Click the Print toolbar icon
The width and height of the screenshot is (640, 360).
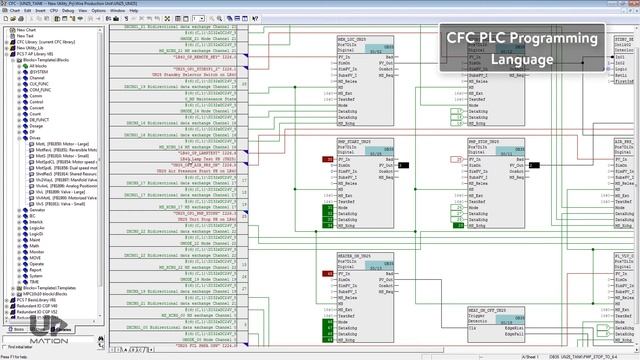click(21, 19)
